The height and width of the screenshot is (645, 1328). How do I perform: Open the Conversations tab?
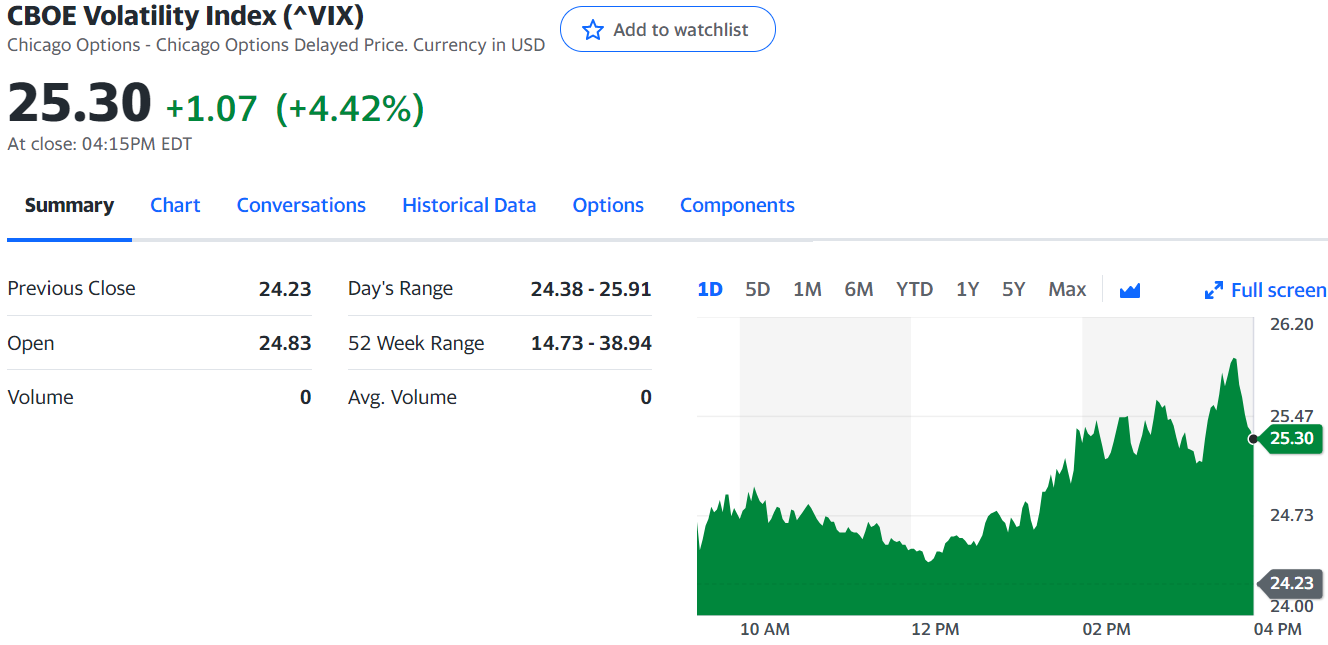[x=301, y=205]
